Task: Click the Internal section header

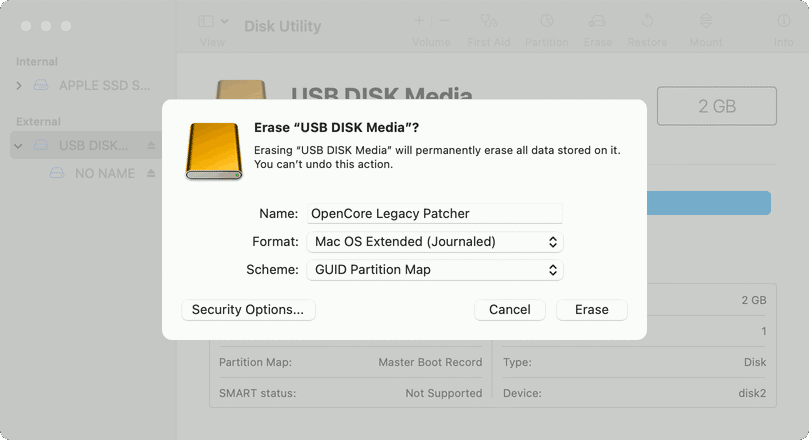Action: pos(37,62)
